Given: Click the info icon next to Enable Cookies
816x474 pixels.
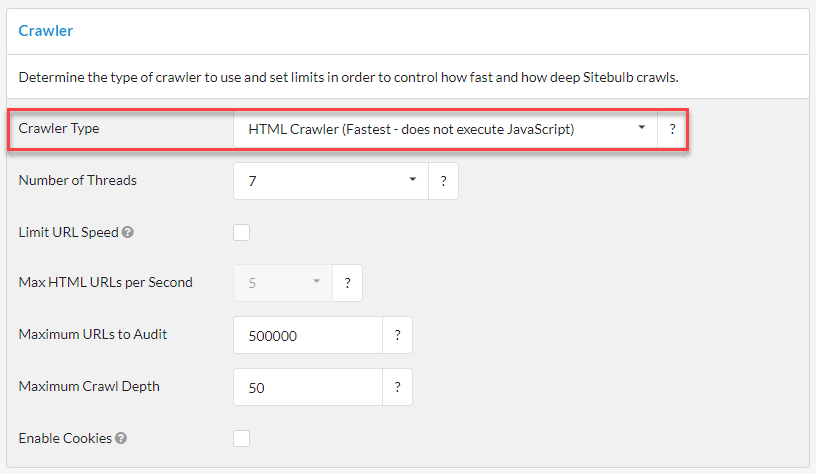Looking at the screenshot, I should (x=121, y=438).
